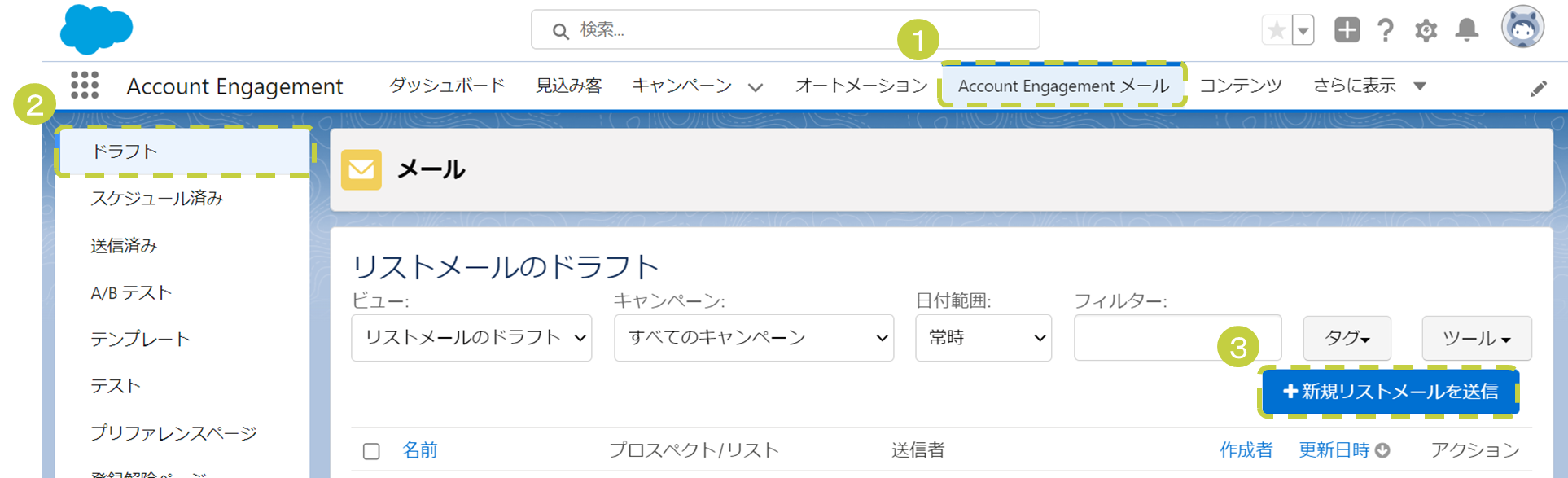Open the コンテンツ tab
The image size is (1568, 478).
click(1241, 86)
